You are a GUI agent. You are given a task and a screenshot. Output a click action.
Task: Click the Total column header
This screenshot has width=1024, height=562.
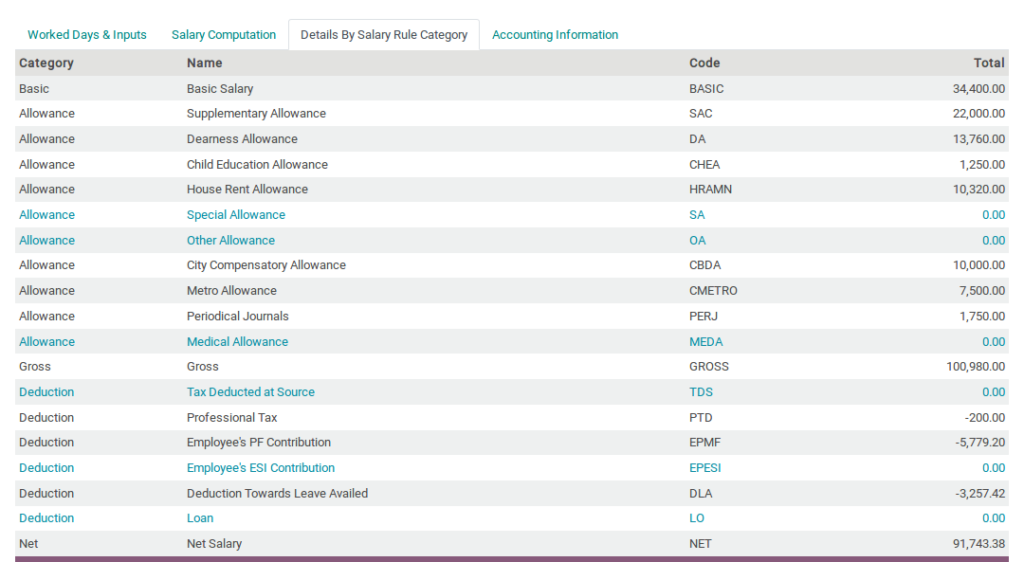pyautogui.click(x=989, y=63)
